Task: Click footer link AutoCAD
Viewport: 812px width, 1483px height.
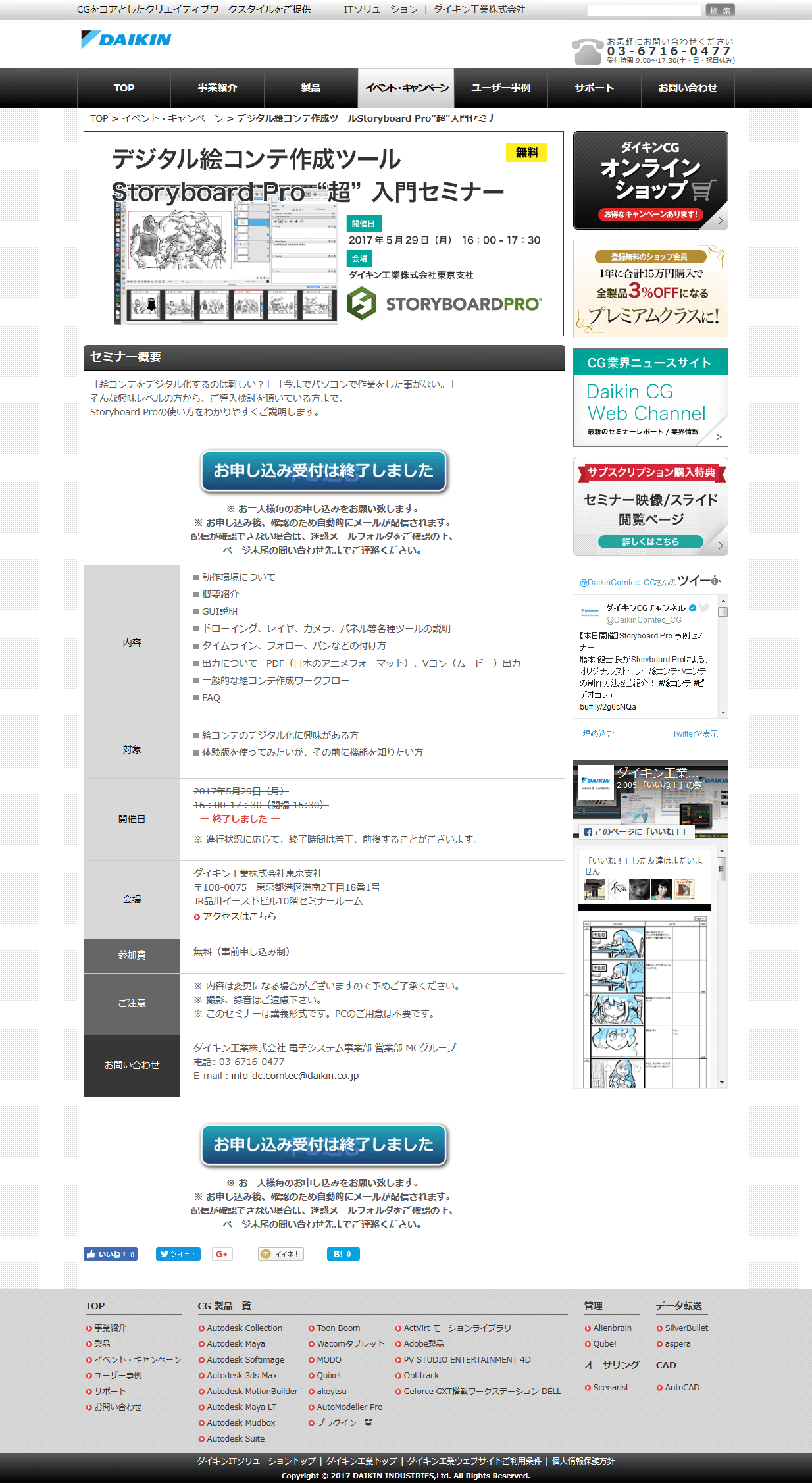Action: pos(682,1388)
